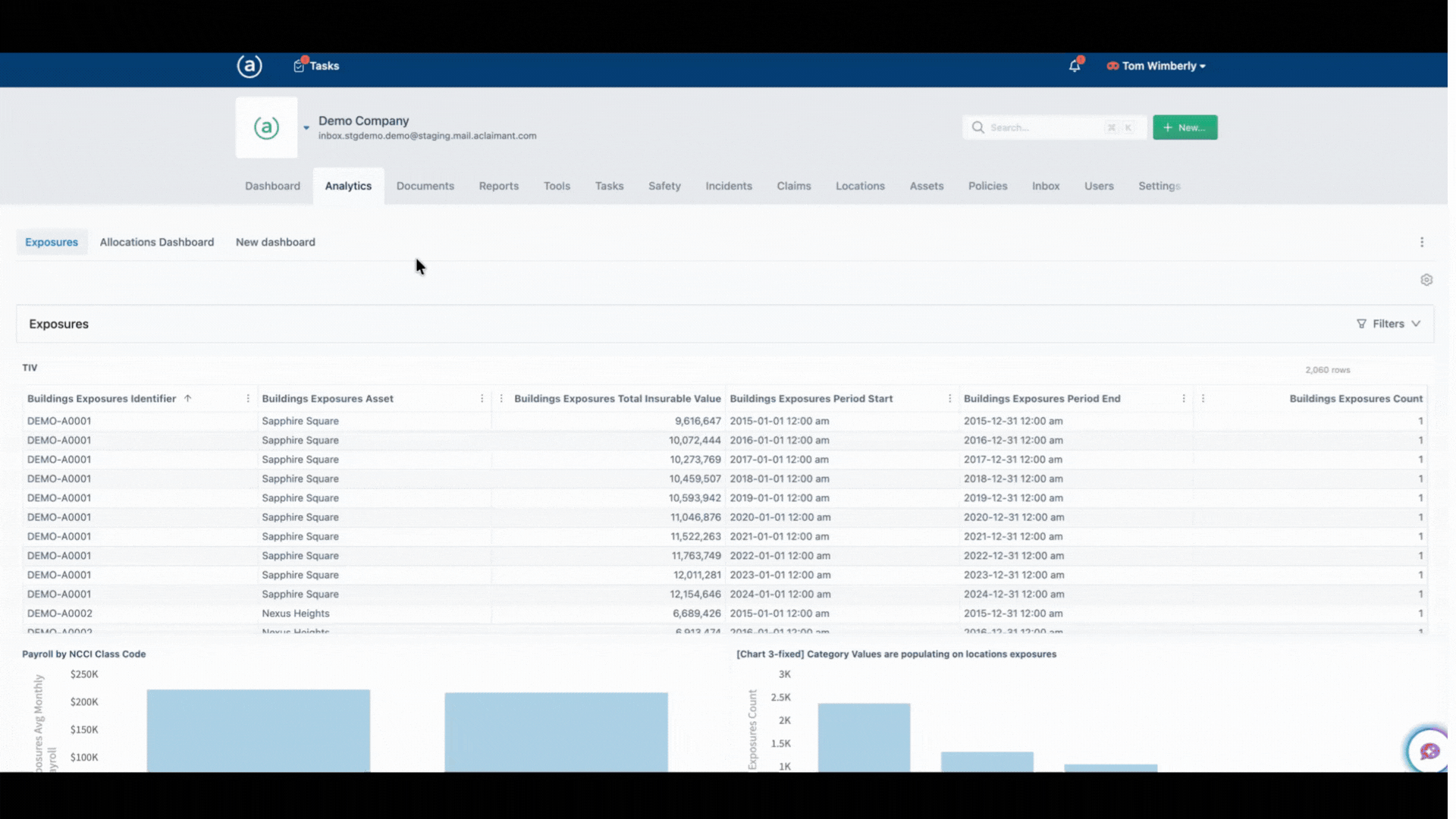Select the Exposures dashboard tab
Screen dimensions: 1456x819
tap(52, 242)
